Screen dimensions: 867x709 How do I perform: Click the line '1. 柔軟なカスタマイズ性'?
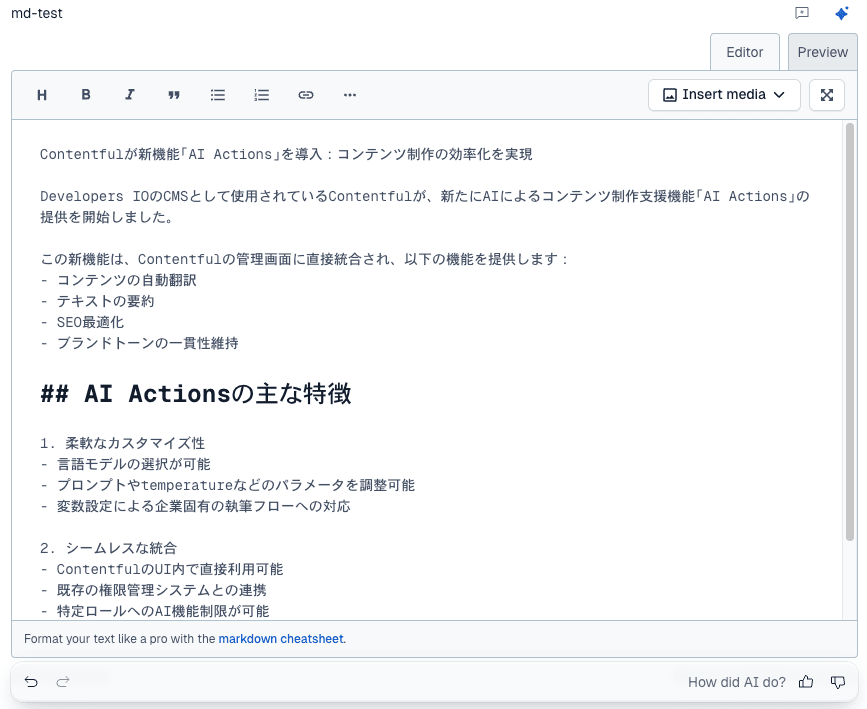(x=122, y=443)
